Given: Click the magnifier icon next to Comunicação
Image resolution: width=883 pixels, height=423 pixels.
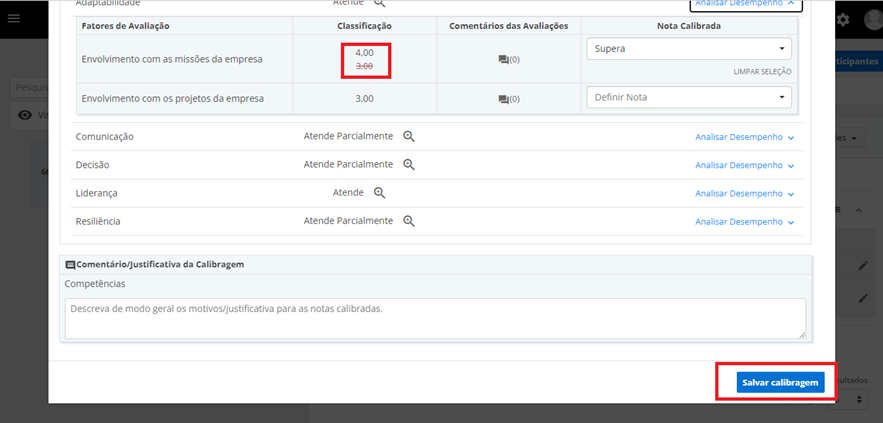Looking at the screenshot, I should [409, 136].
